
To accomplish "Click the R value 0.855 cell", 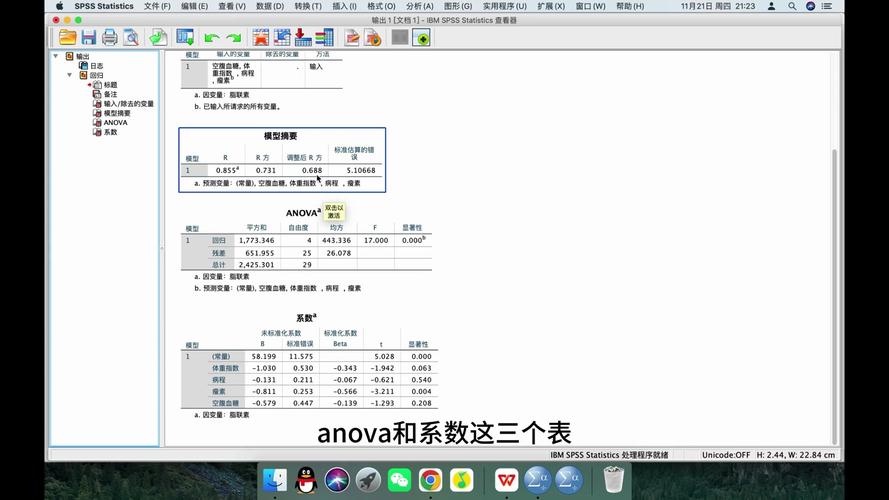I will (227, 170).
